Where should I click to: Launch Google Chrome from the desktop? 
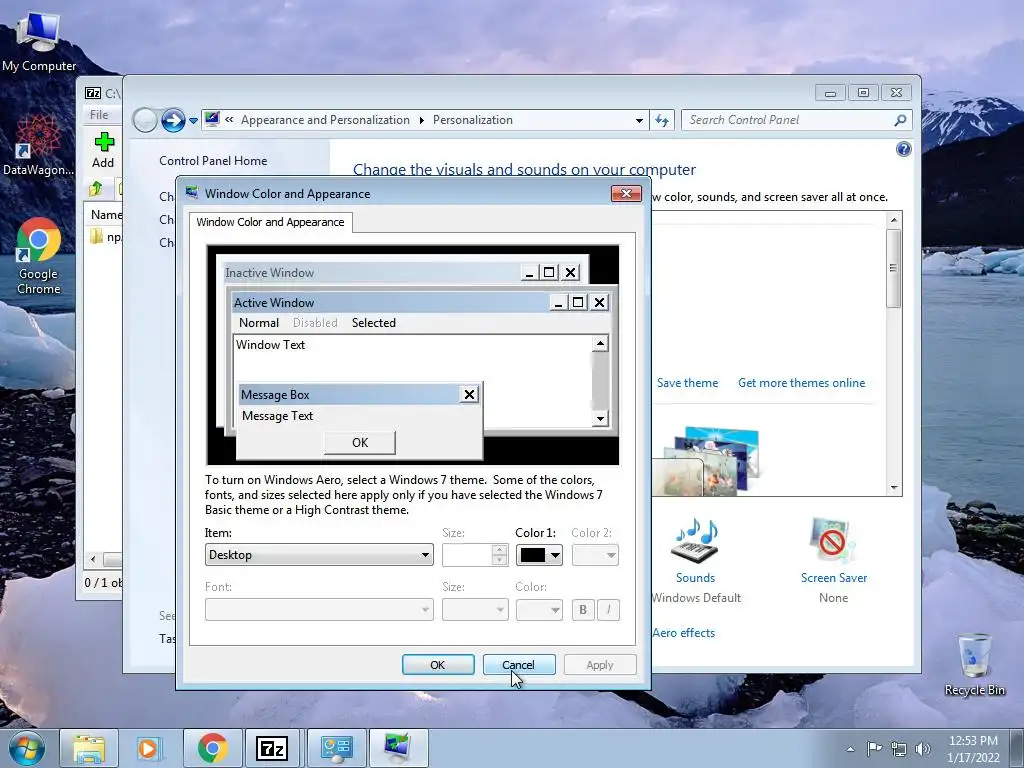pos(38,255)
